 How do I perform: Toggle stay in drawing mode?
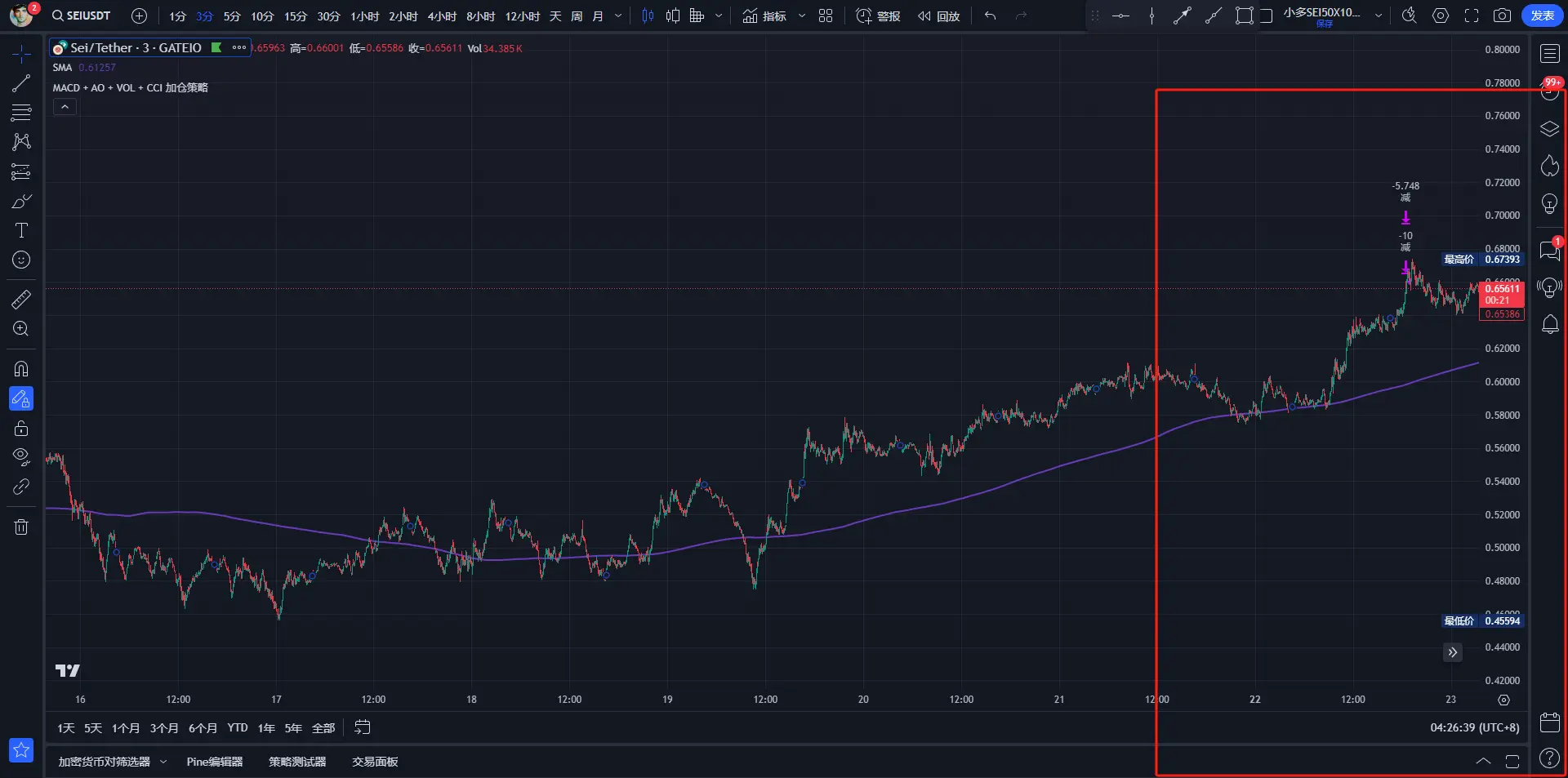(x=21, y=398)
